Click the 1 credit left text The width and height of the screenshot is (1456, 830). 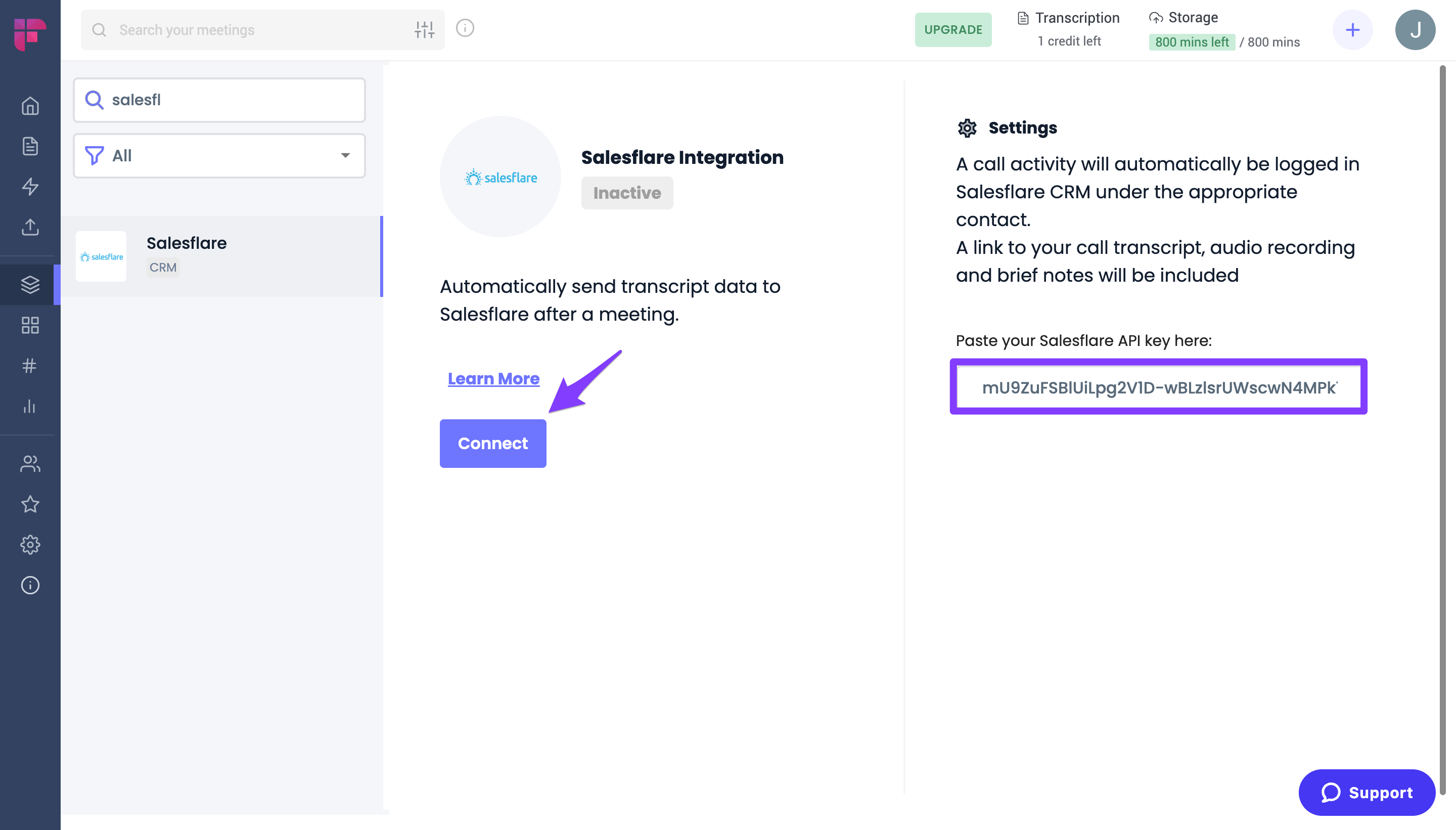1069,41
